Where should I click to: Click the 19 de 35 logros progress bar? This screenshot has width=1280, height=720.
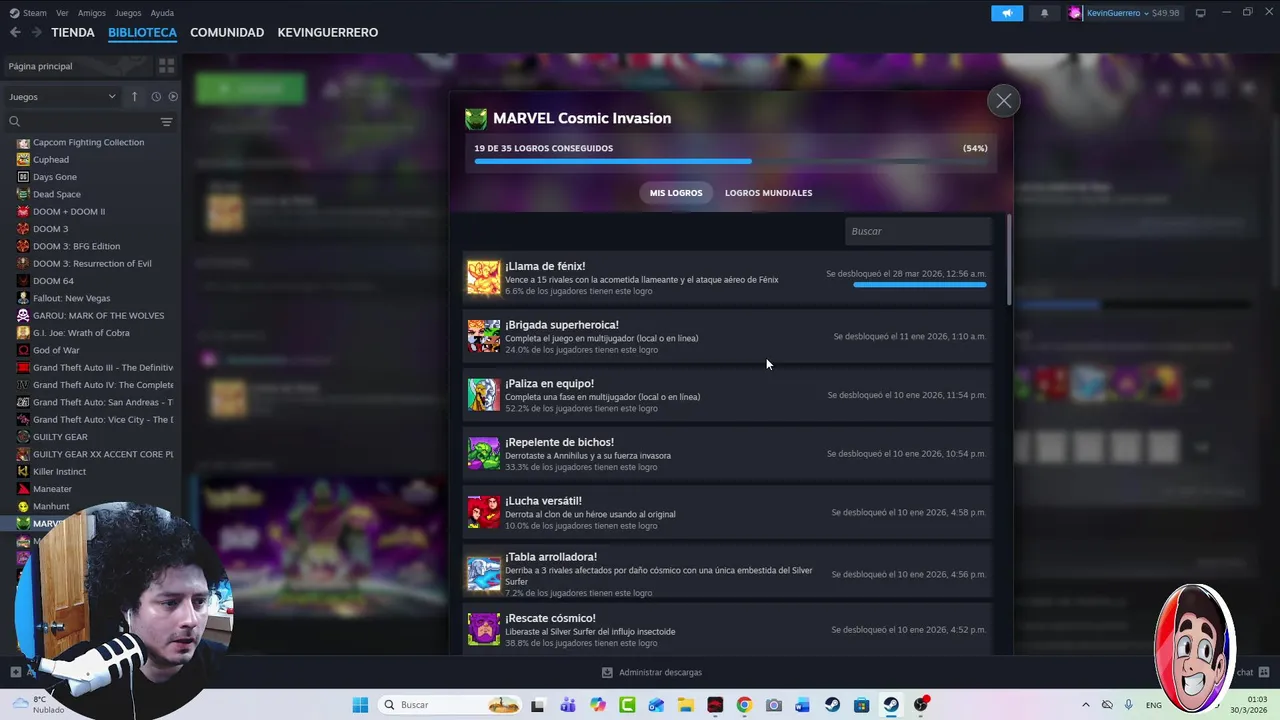click(x=730, y=161)
